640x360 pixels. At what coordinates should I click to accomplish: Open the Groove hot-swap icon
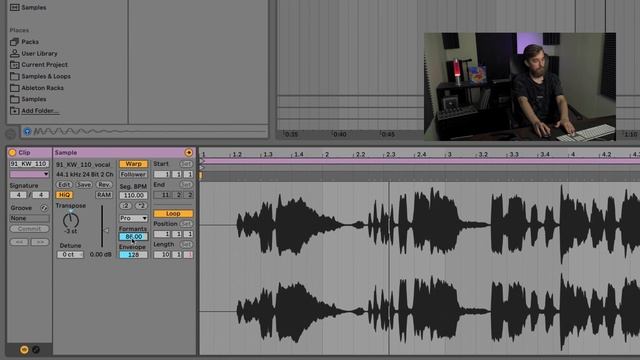coord(44,208)
